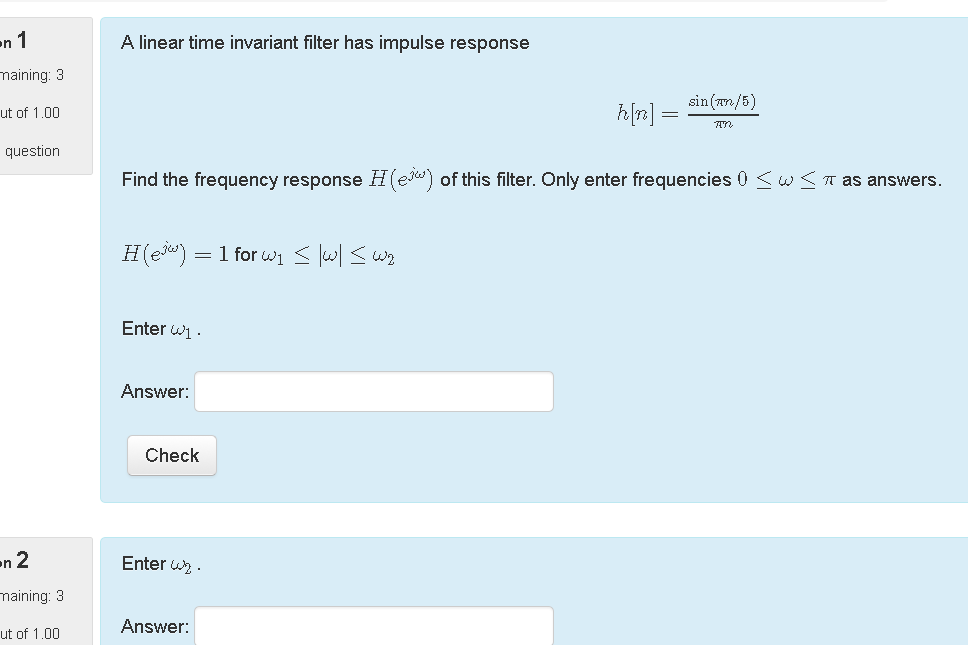Screen dimensions: 968x645
Task: Select the Answer box below 'Enter ω1'
Action: tap(373, 391)
